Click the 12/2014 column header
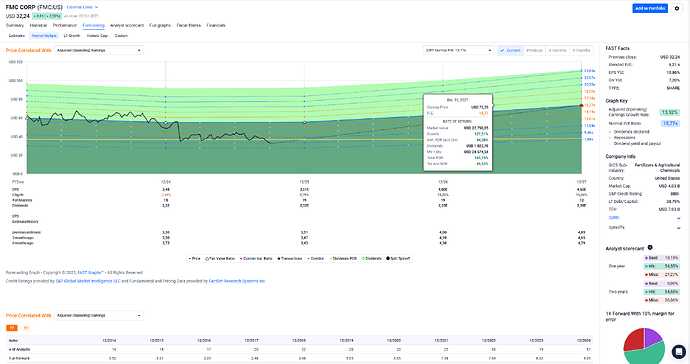The image size is (690, 364). pos(109,341)
